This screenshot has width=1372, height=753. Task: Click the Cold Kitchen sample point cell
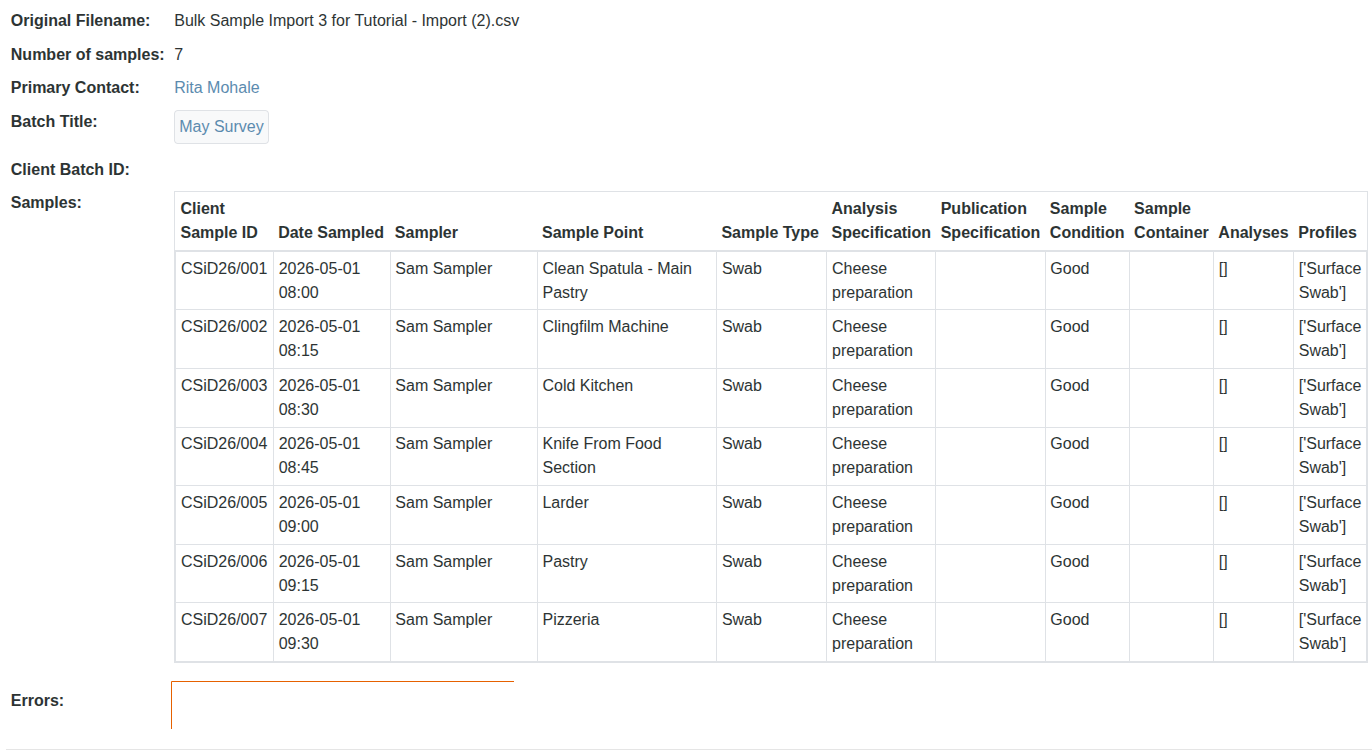click(x=587, y=386)
